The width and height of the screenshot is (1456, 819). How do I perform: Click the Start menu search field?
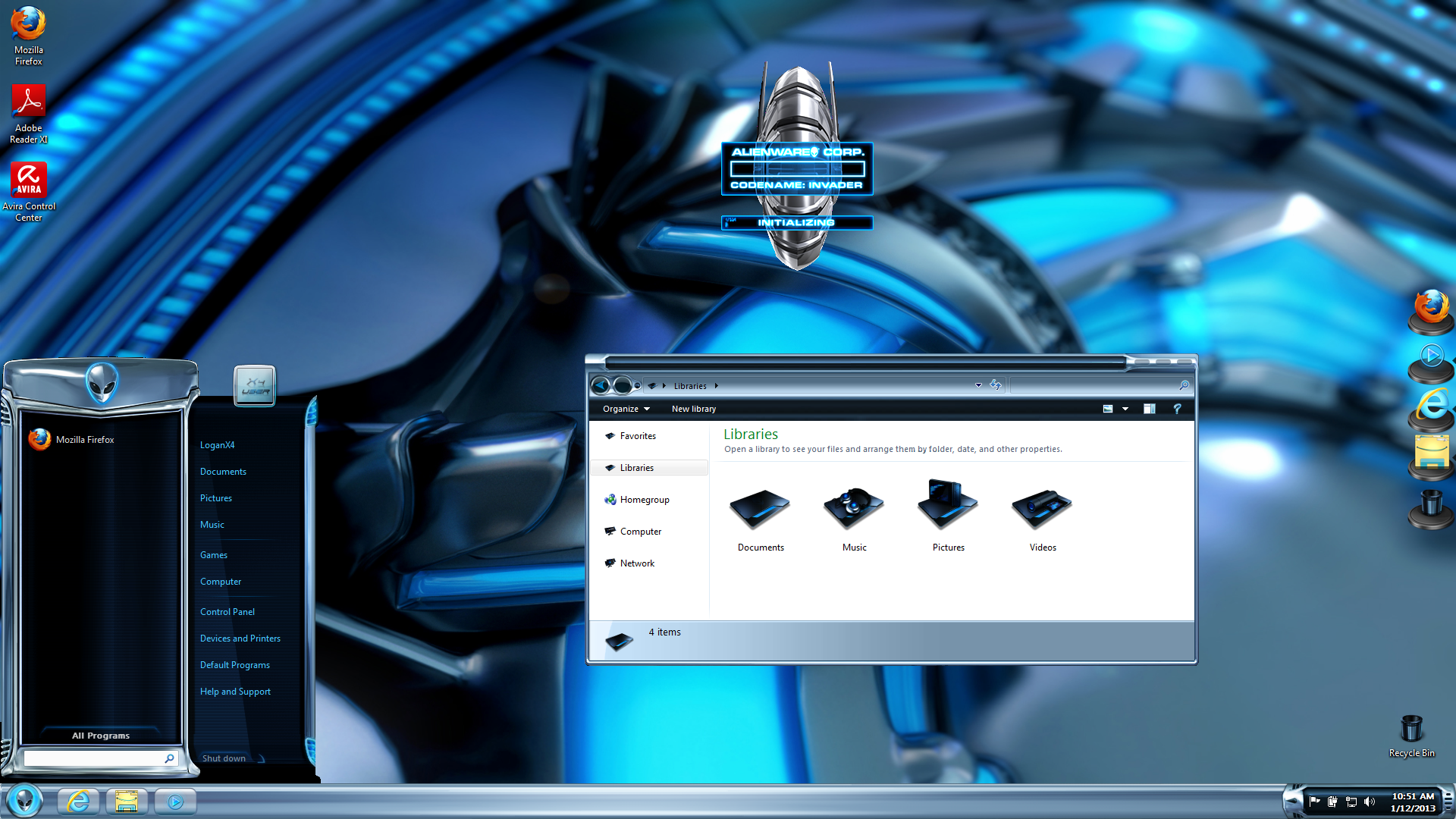point(101,758)
